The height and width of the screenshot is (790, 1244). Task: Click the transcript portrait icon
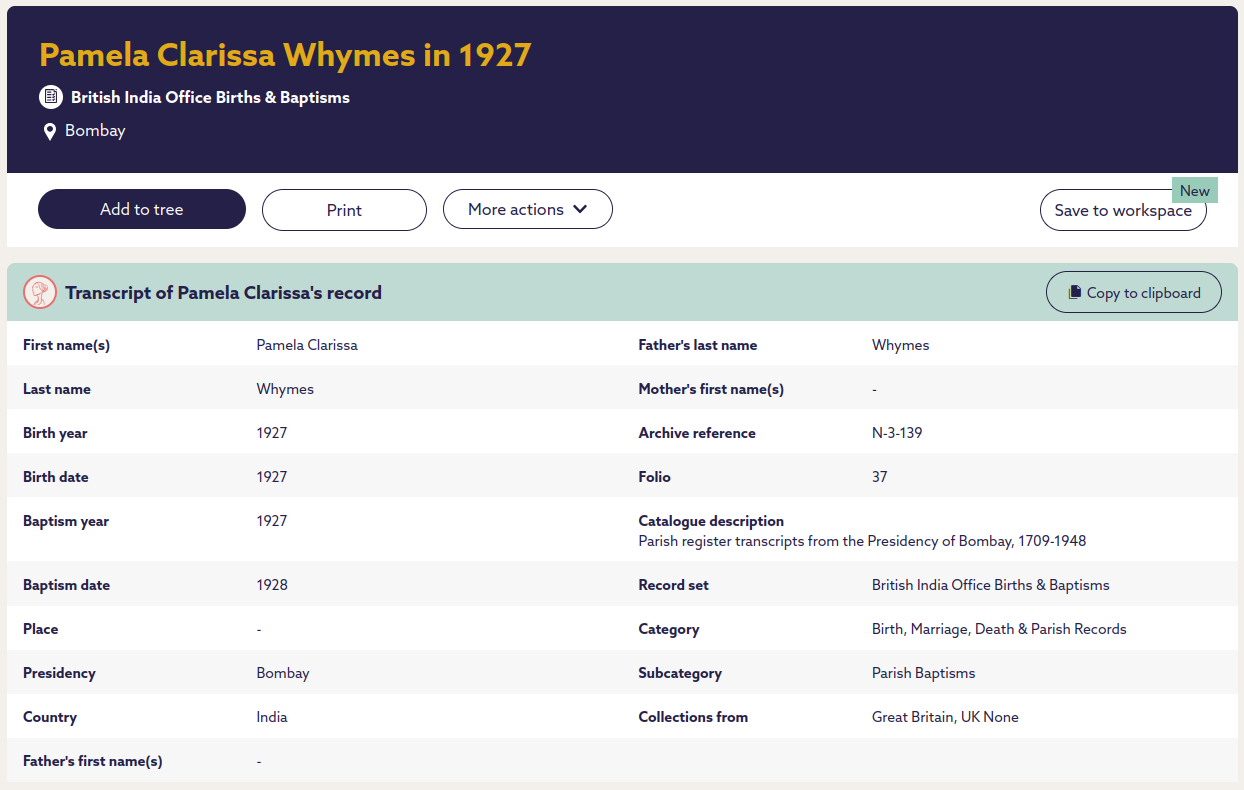tap(40, 292)
